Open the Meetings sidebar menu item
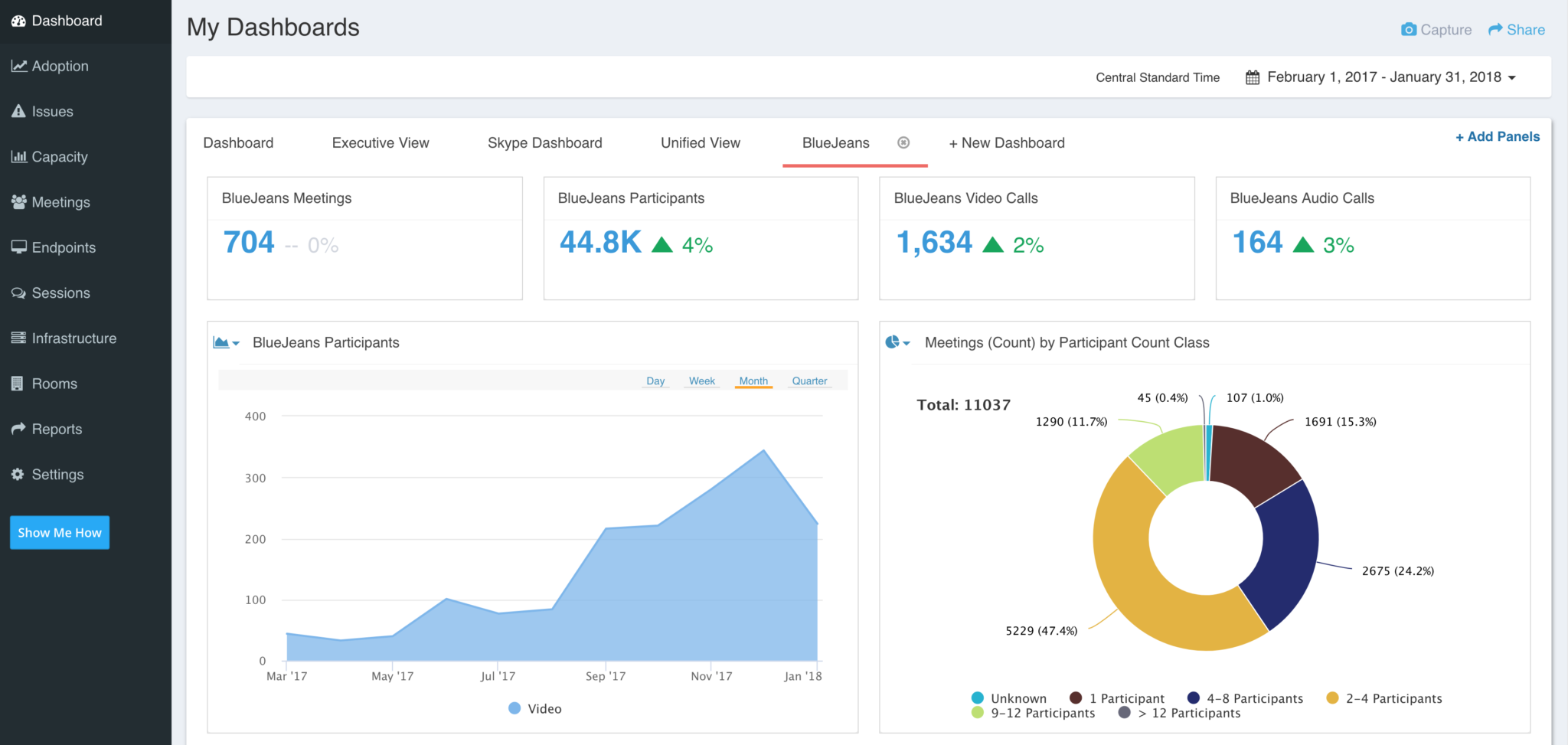 click(x=60, y=202)
